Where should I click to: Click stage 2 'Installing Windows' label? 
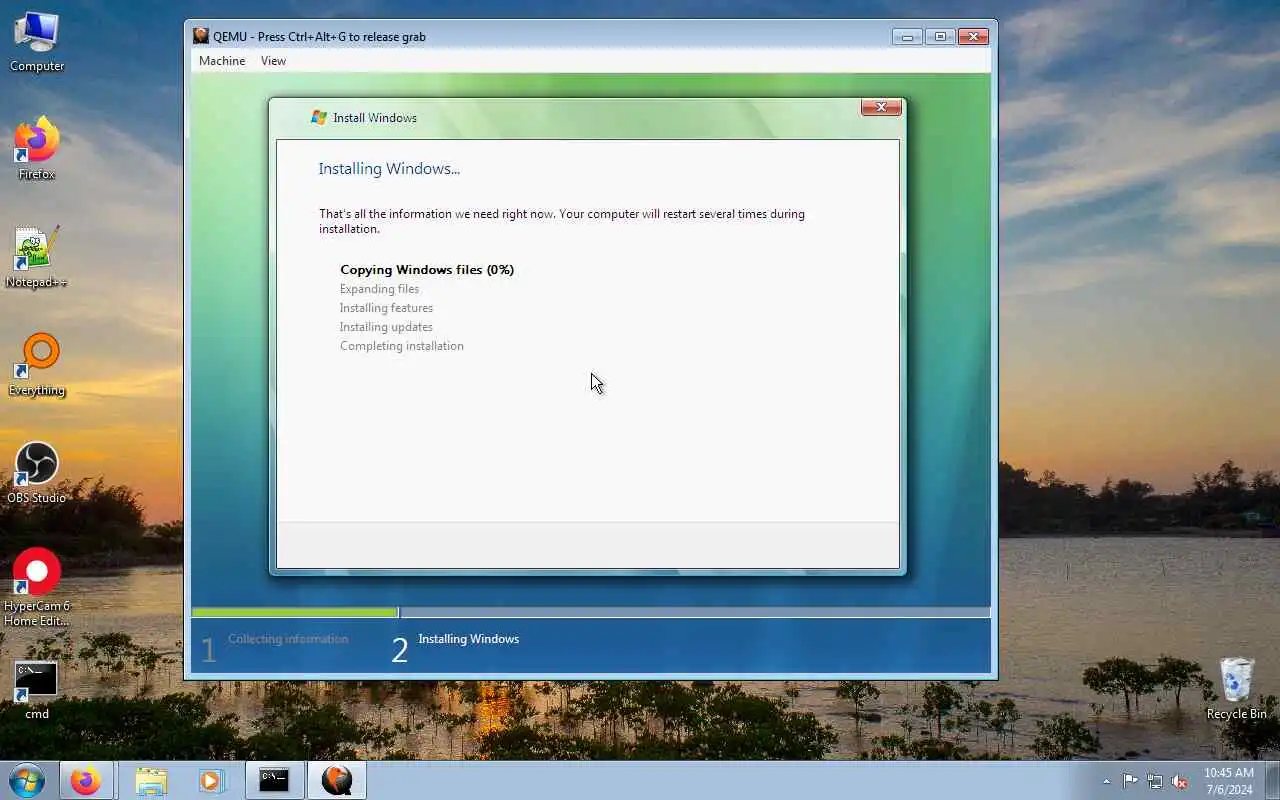tap(468, 639)
